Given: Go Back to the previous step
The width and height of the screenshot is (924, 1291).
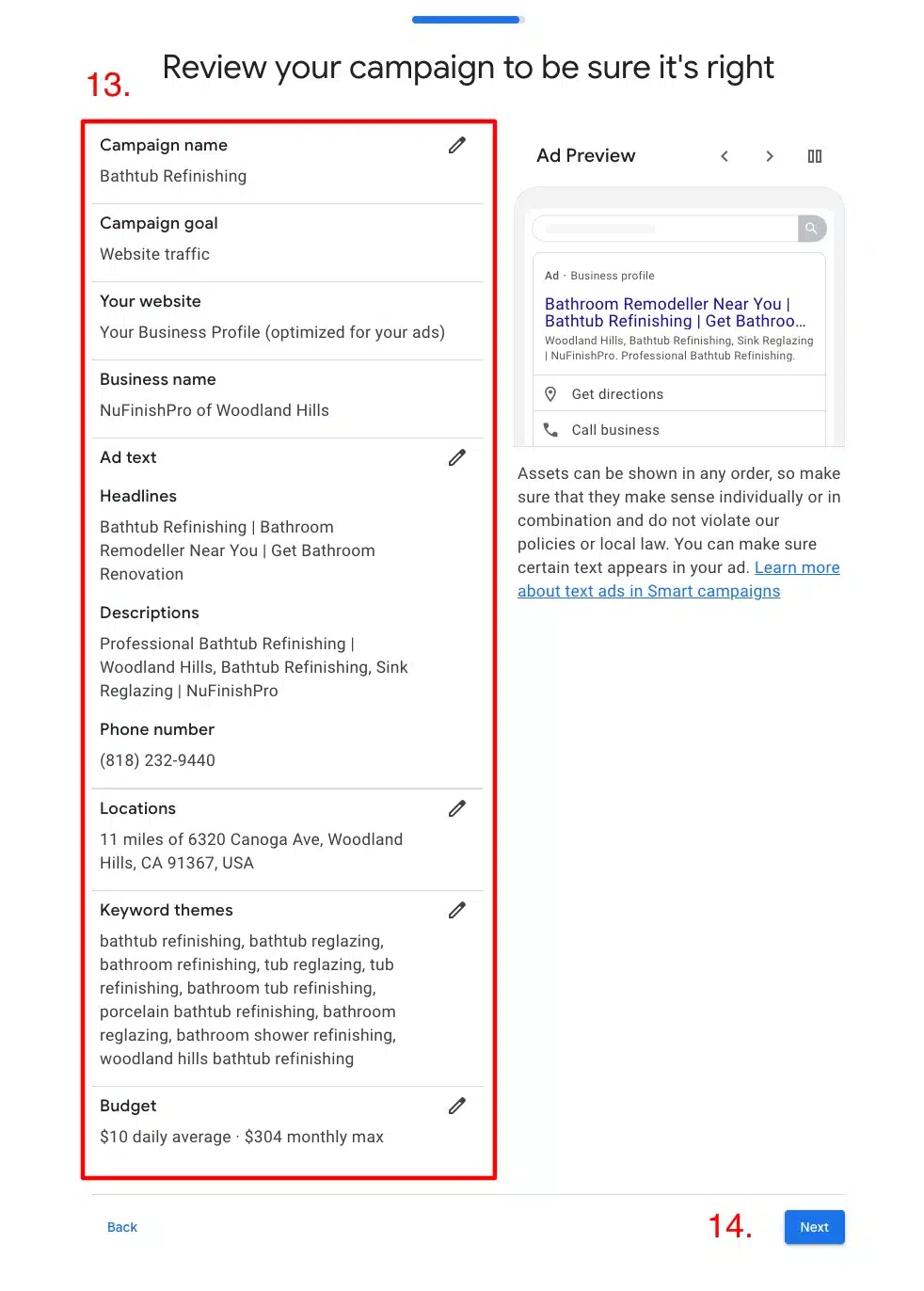Looking at the screenshot, I should (x=122, y=1227).
